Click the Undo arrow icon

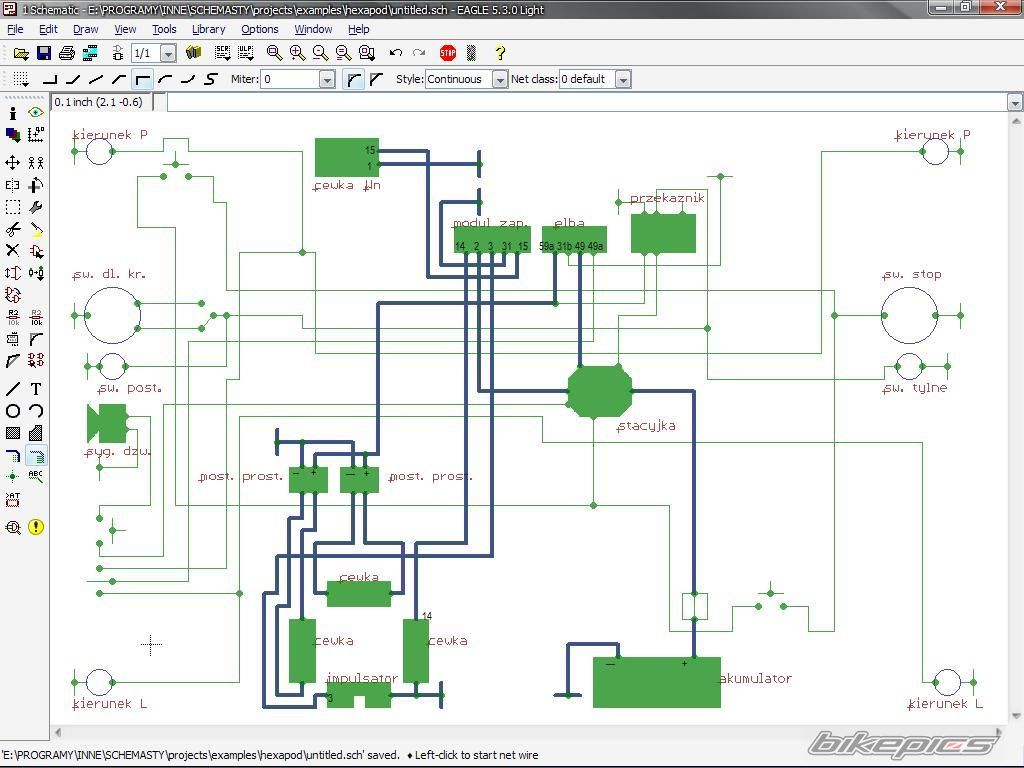coord(396,53)
